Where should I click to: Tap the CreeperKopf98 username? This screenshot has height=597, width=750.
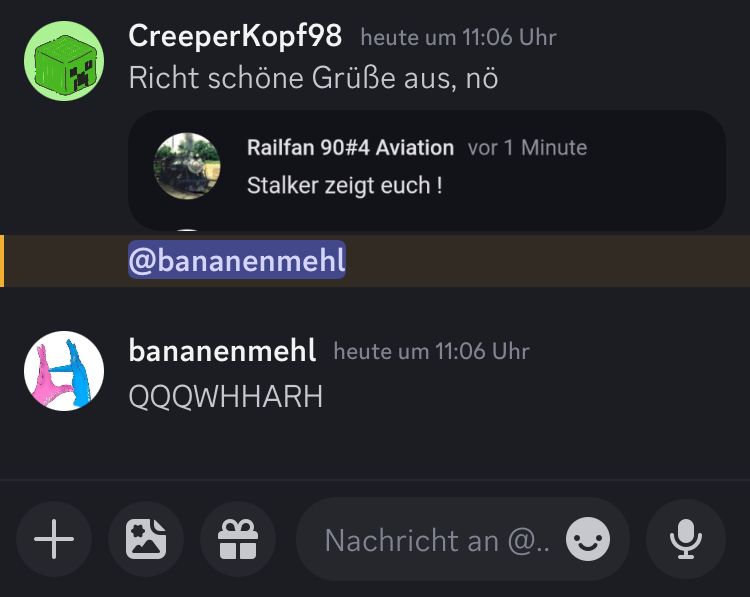[235, 36]
